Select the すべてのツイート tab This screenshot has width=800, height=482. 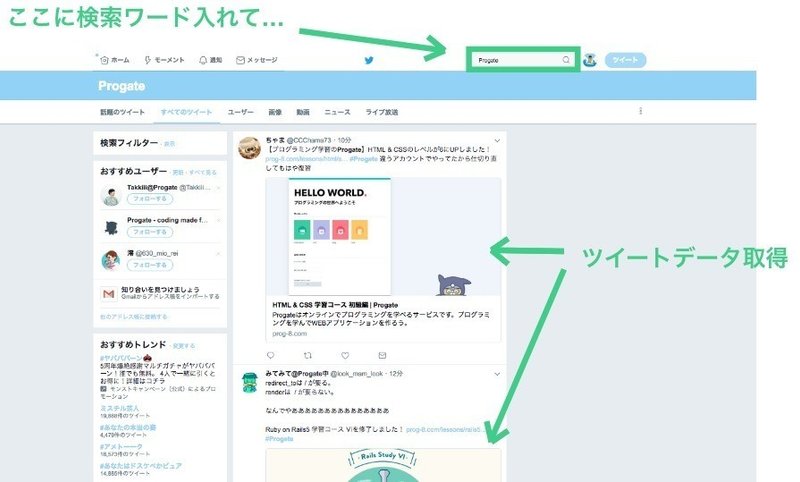coord(186,112)
